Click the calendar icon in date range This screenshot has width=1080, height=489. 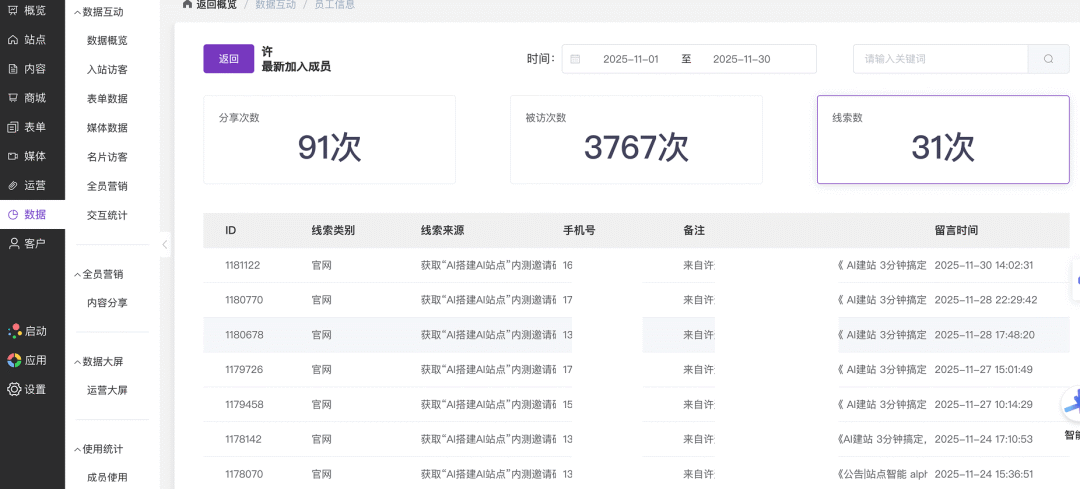tap(575, 59)
